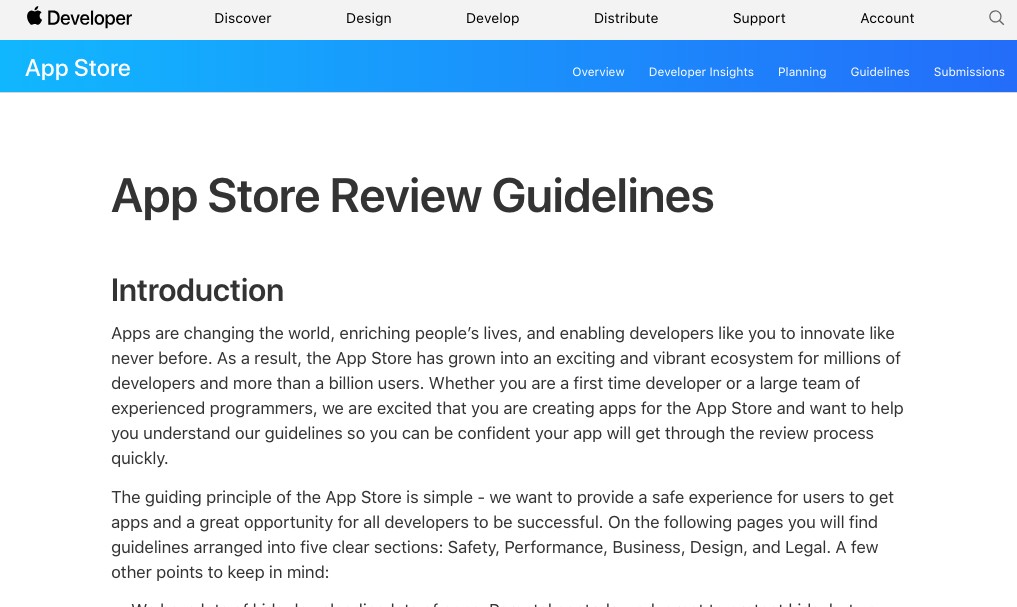Image resolution: width=1017 pixels, height=607 pixels.
Task: Click the paragraph starting 'The guiding principle'
Action: [503, 534]
